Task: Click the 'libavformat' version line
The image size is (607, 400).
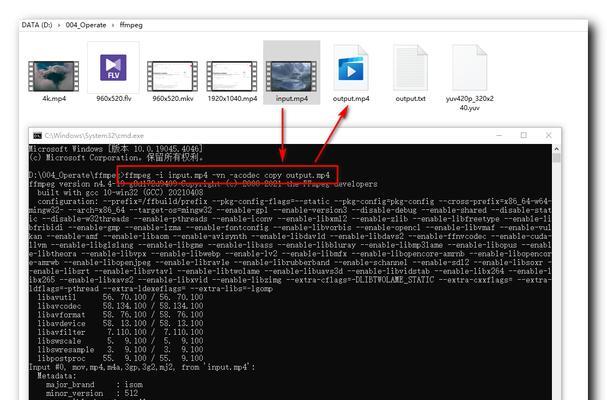Action: click(x=120, y=315)
